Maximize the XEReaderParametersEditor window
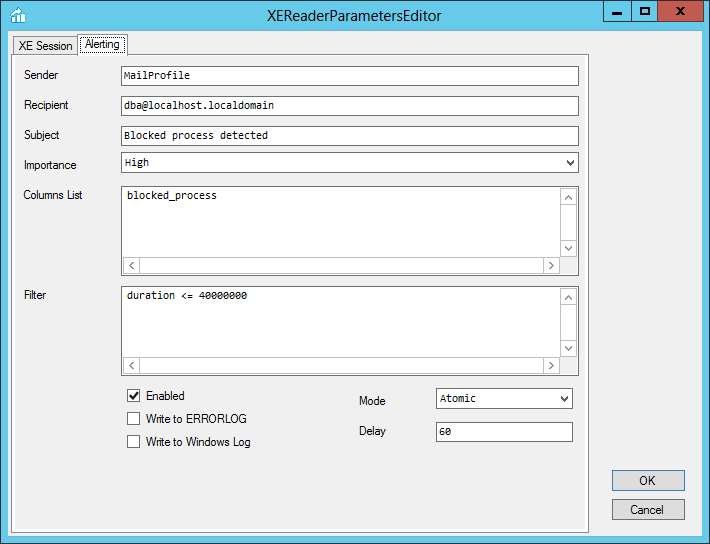This screenshot has height=544, width=710. [645, 11]
